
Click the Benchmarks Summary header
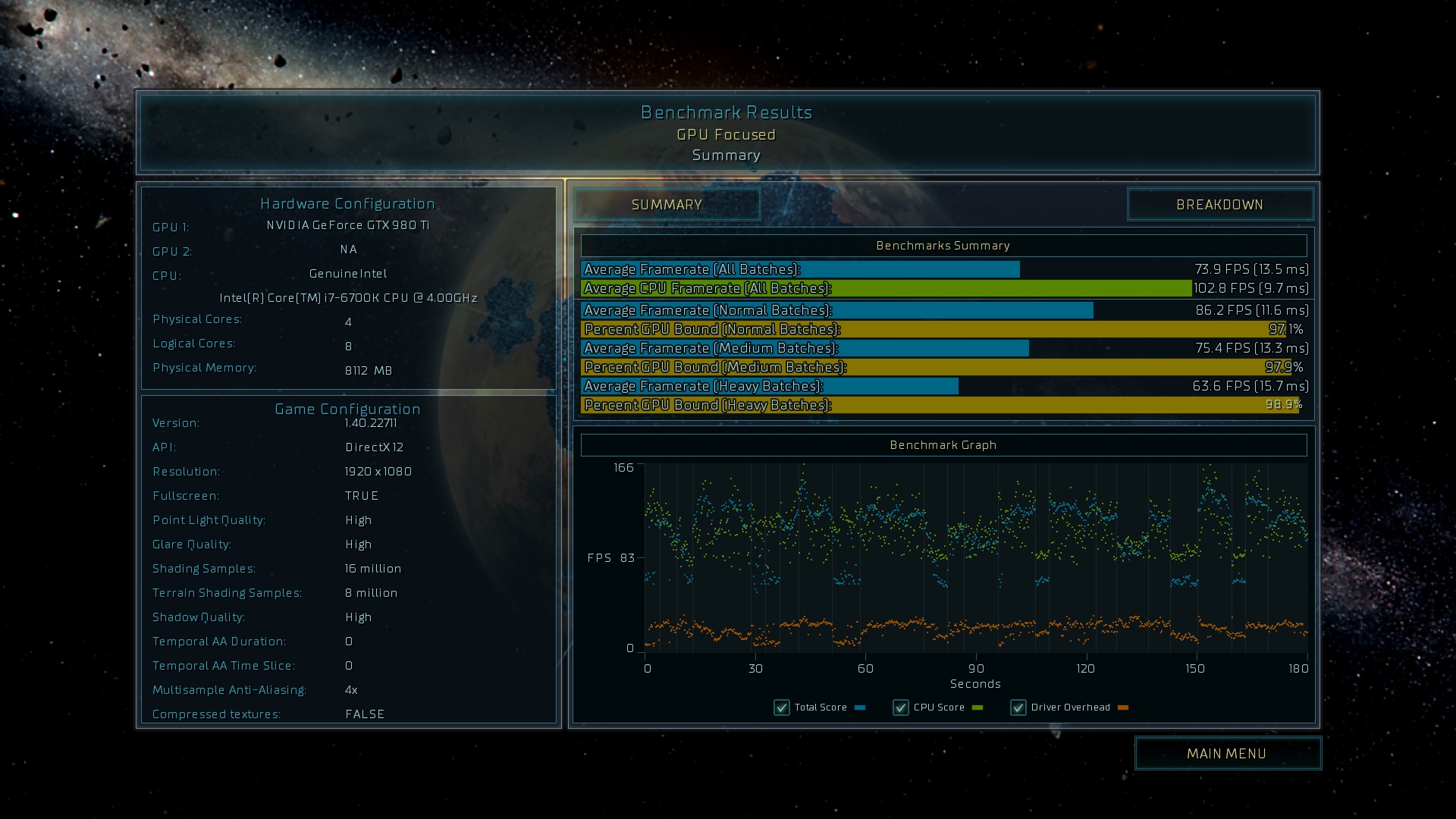click(x=943, y=246)
